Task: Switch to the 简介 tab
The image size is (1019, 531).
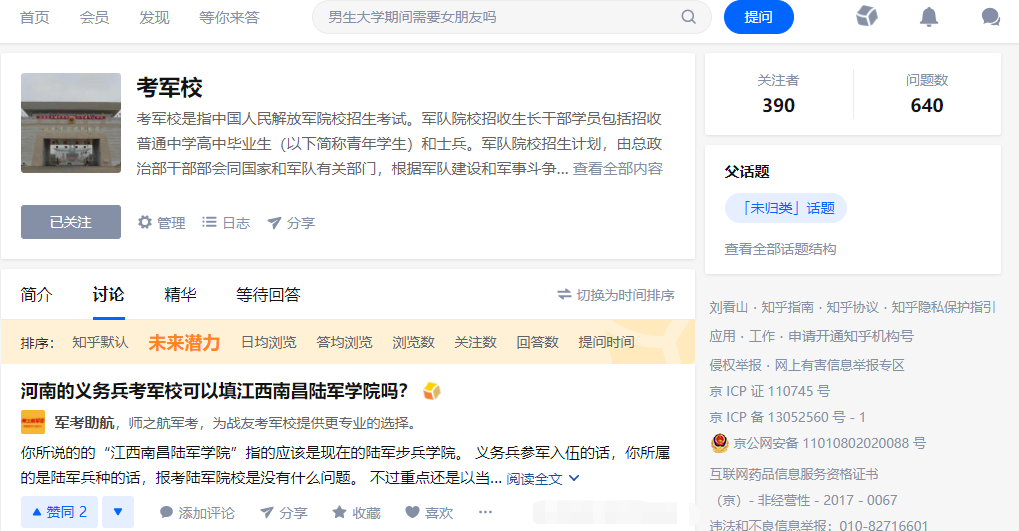Action: point(36,295)
